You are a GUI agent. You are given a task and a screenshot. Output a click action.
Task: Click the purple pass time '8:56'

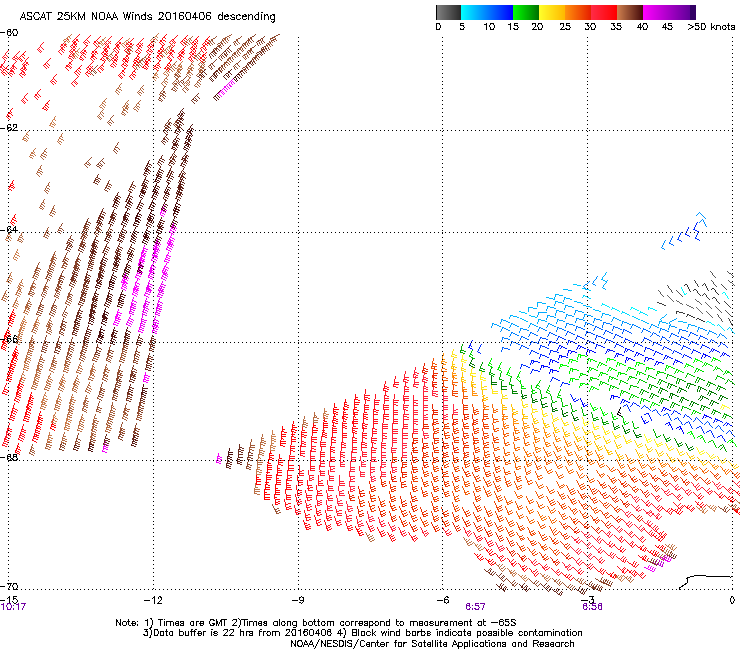pos(592,607)
